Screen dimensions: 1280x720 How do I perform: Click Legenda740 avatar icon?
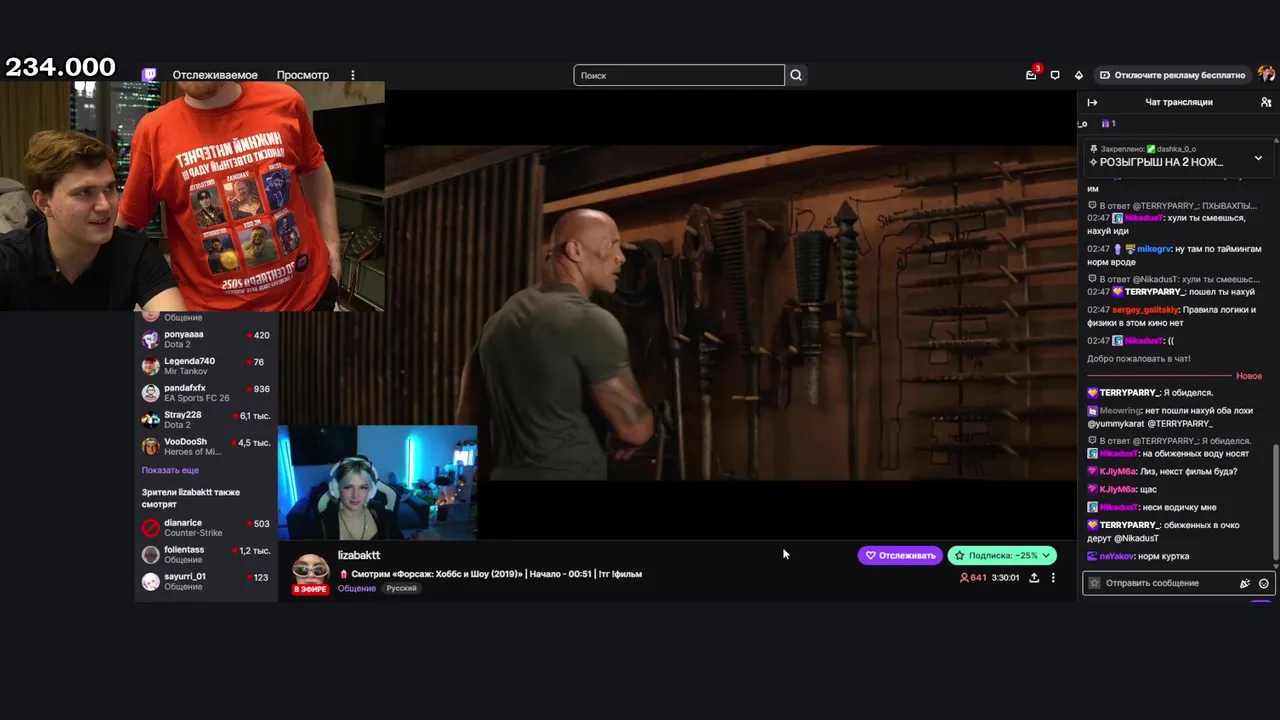click(150, 366)
